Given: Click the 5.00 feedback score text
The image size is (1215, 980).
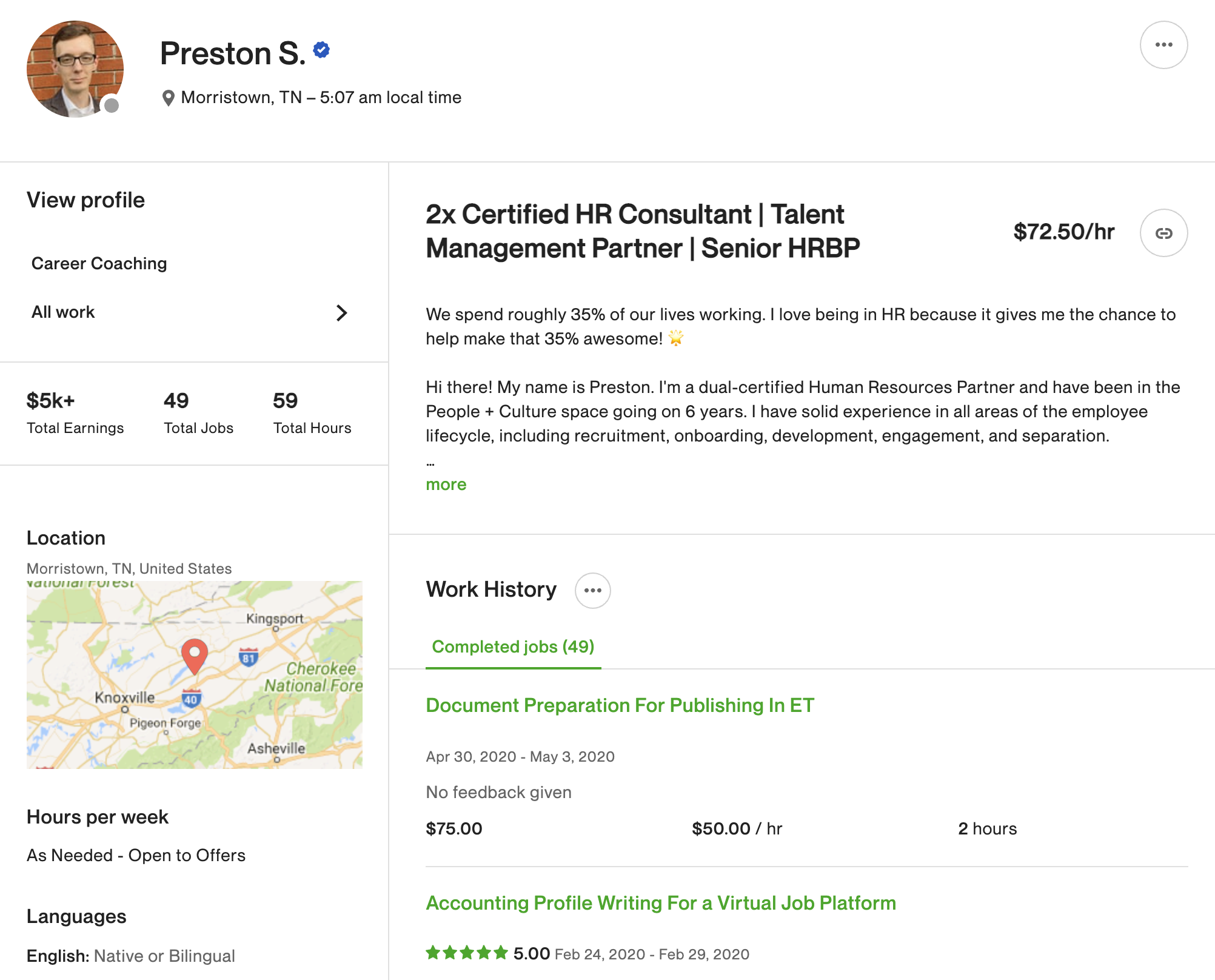Looking at the screenshot, I should (x=529, y=953).
